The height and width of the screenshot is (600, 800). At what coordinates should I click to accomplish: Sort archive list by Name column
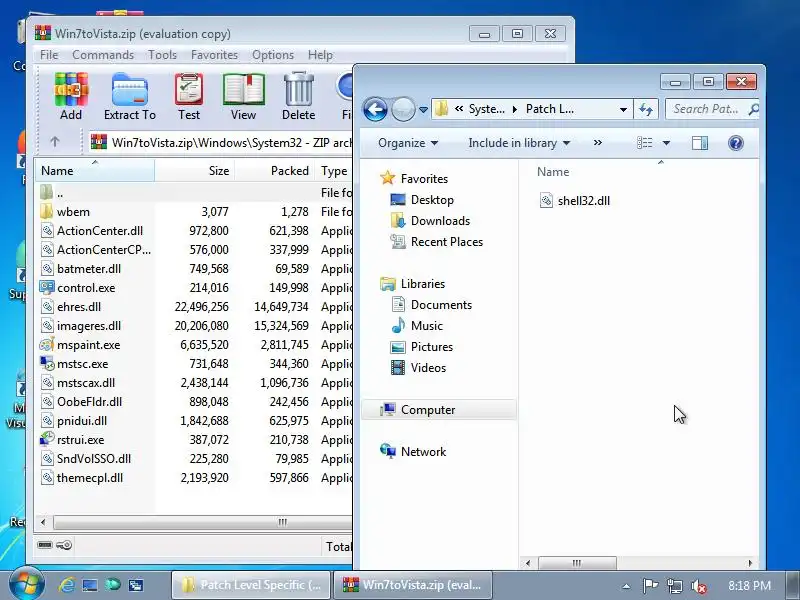click(95, 170)
